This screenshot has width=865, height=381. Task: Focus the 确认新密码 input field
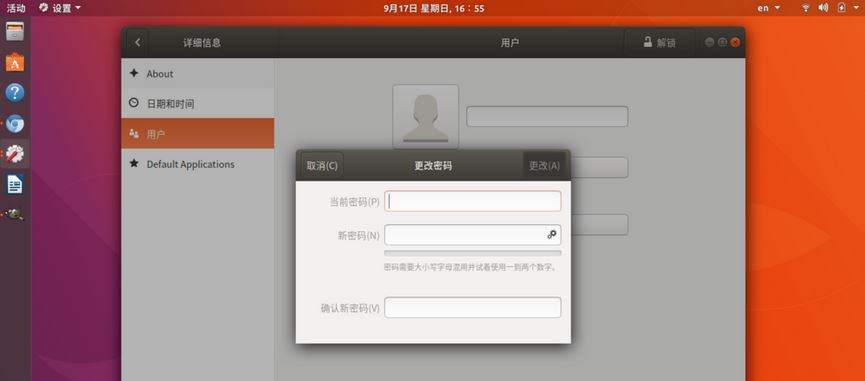473,308
